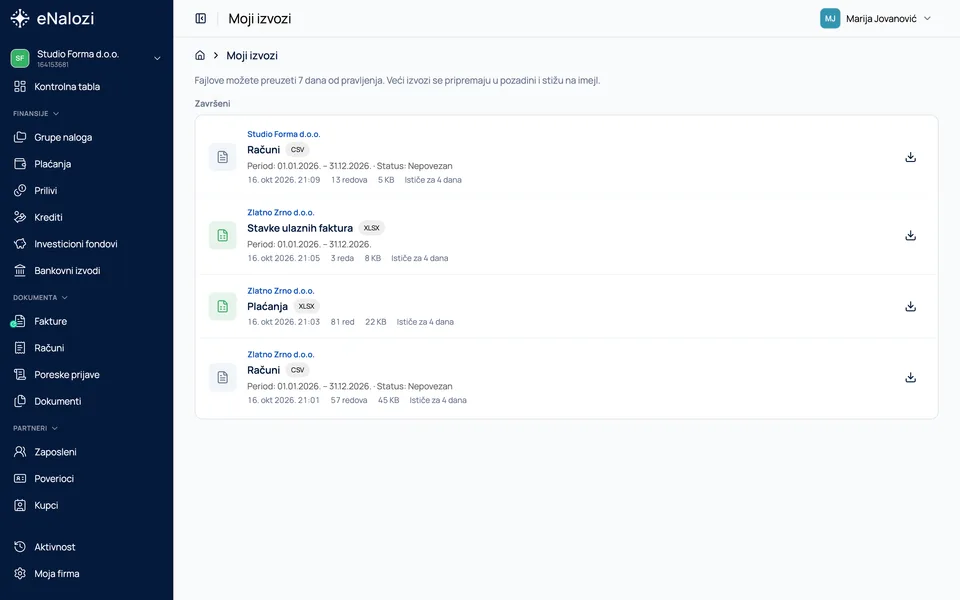Click Moji izvozi in the breadcrumb
Image resolution: width=960 pixels, height=600 pixels.
[x=252, y=56]
